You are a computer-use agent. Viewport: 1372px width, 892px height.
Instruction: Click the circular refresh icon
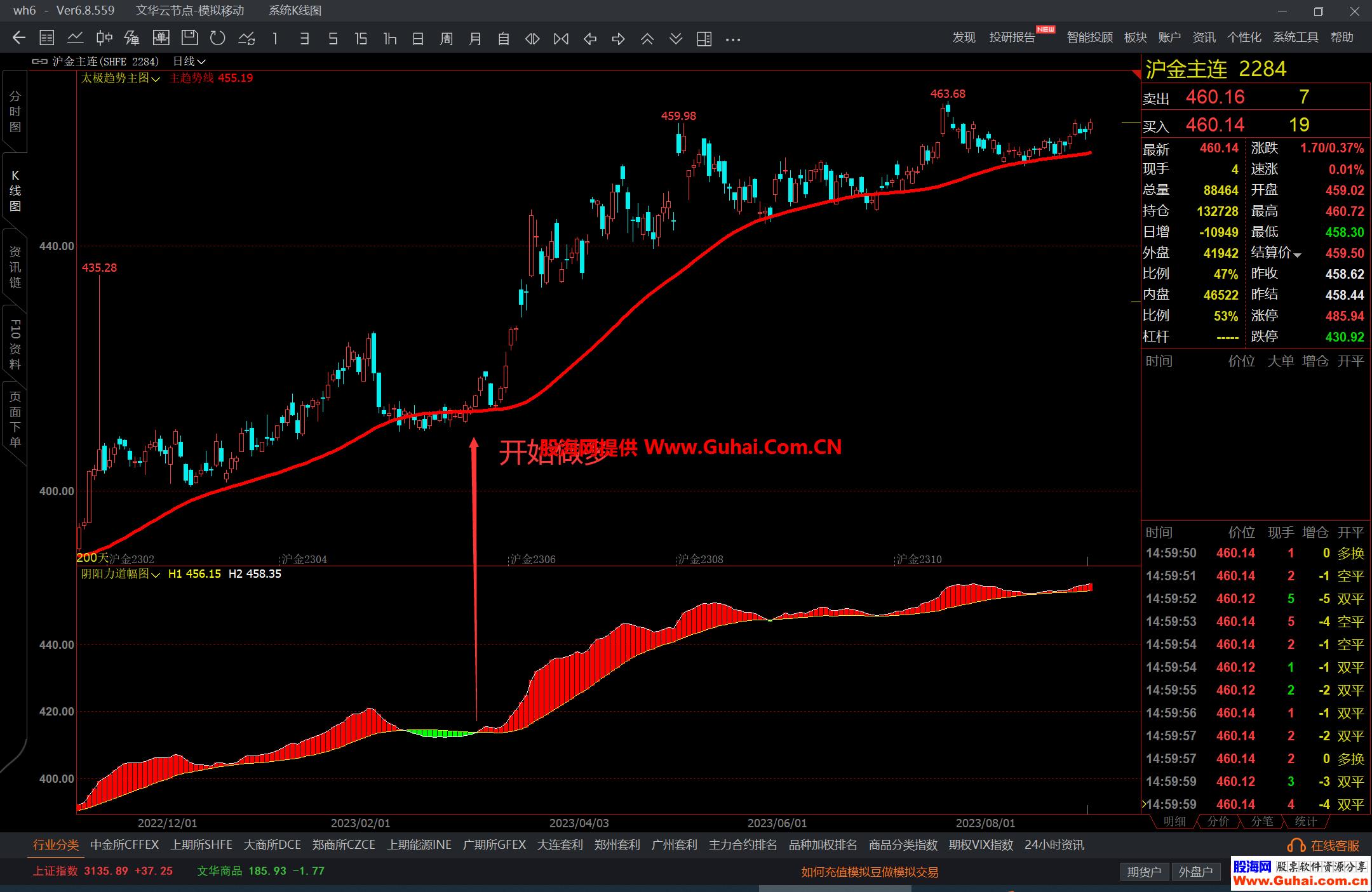[x=218, y=39]
